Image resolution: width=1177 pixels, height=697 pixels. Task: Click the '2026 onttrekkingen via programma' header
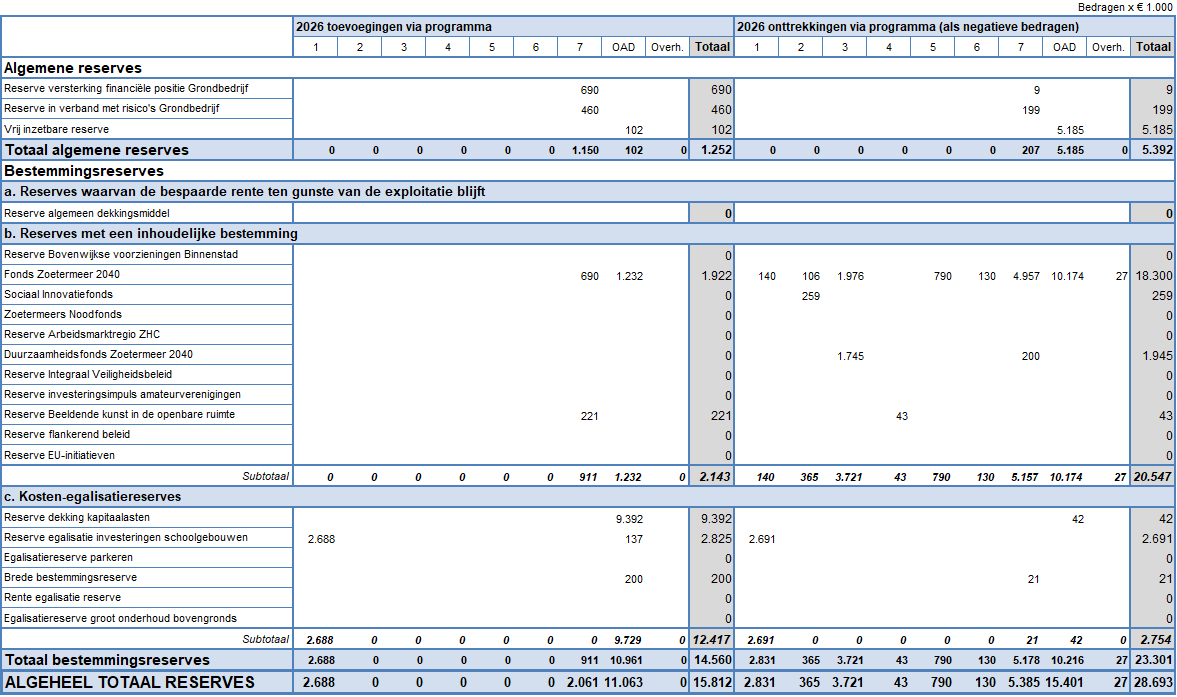(907, 27)
